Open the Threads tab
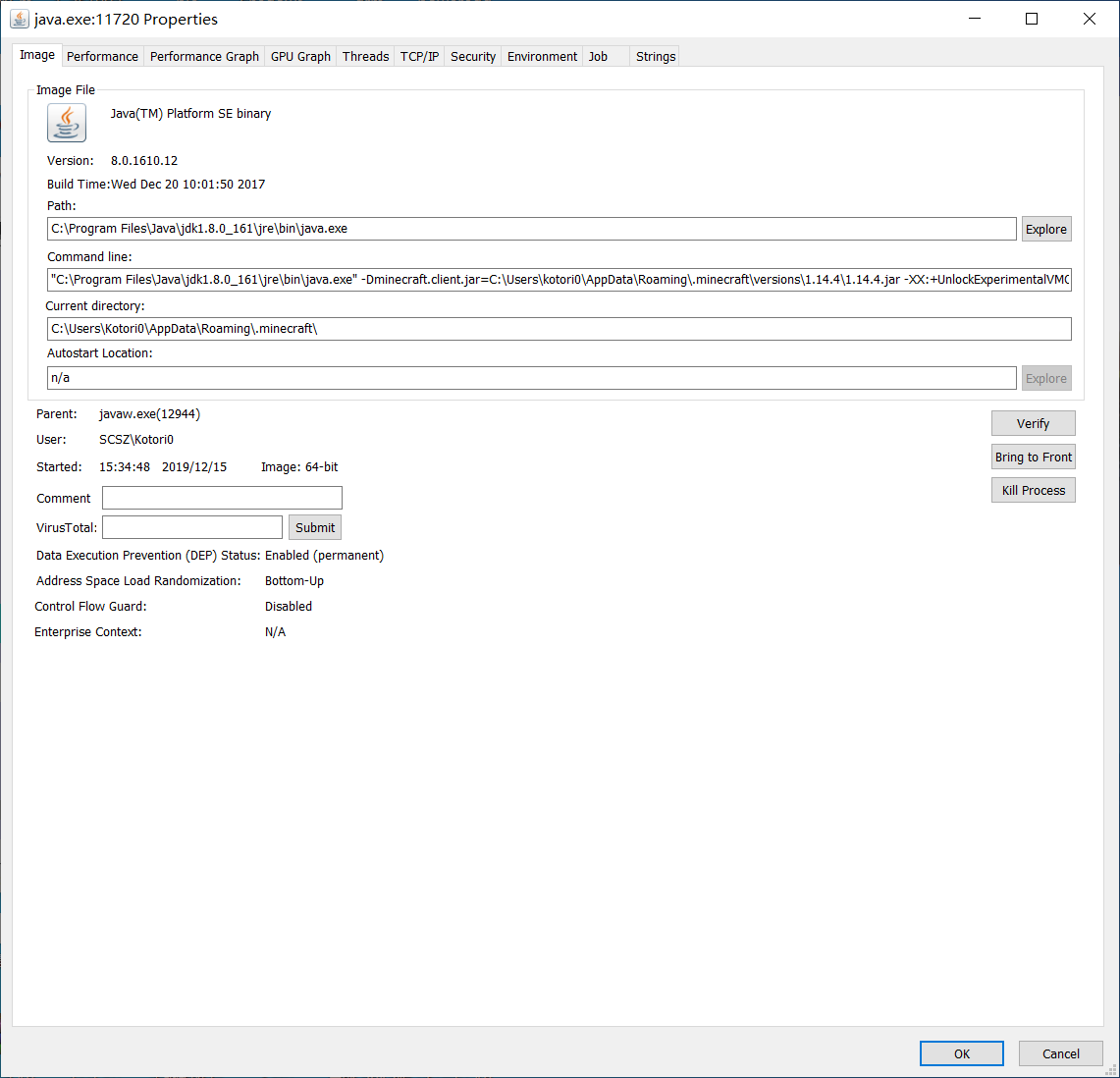The height and width of the screenshot is (1078, 1120). (x=365, y=56)
